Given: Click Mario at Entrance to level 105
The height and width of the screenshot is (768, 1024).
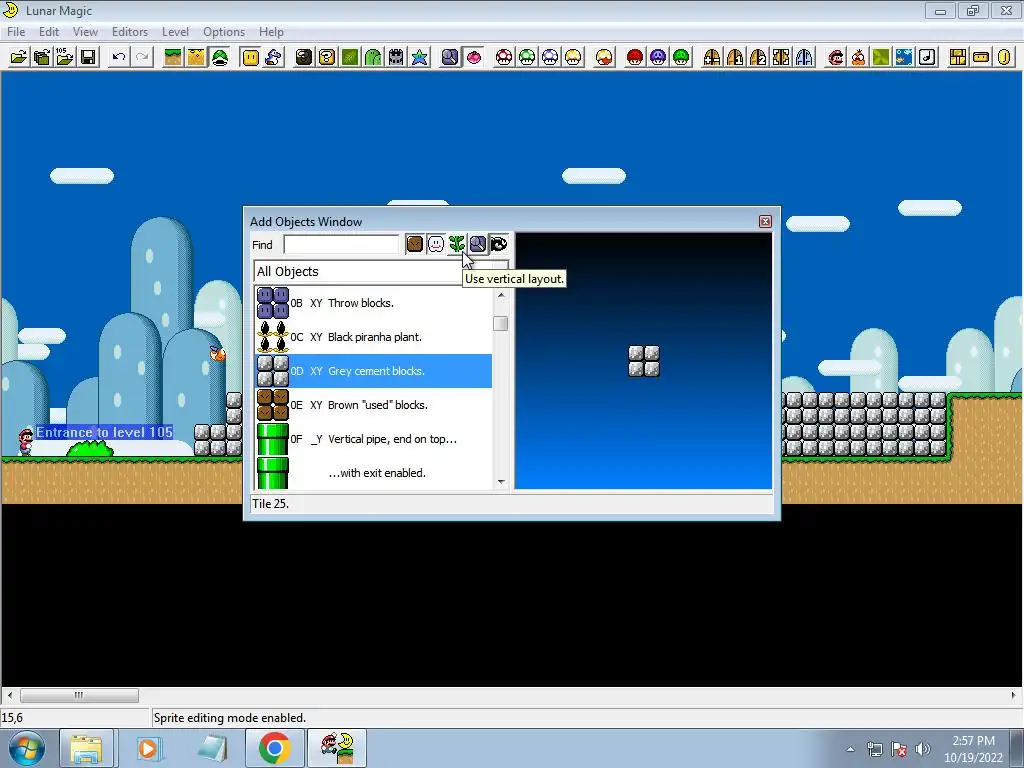Looking at the screenshot, I should point(25,442).
